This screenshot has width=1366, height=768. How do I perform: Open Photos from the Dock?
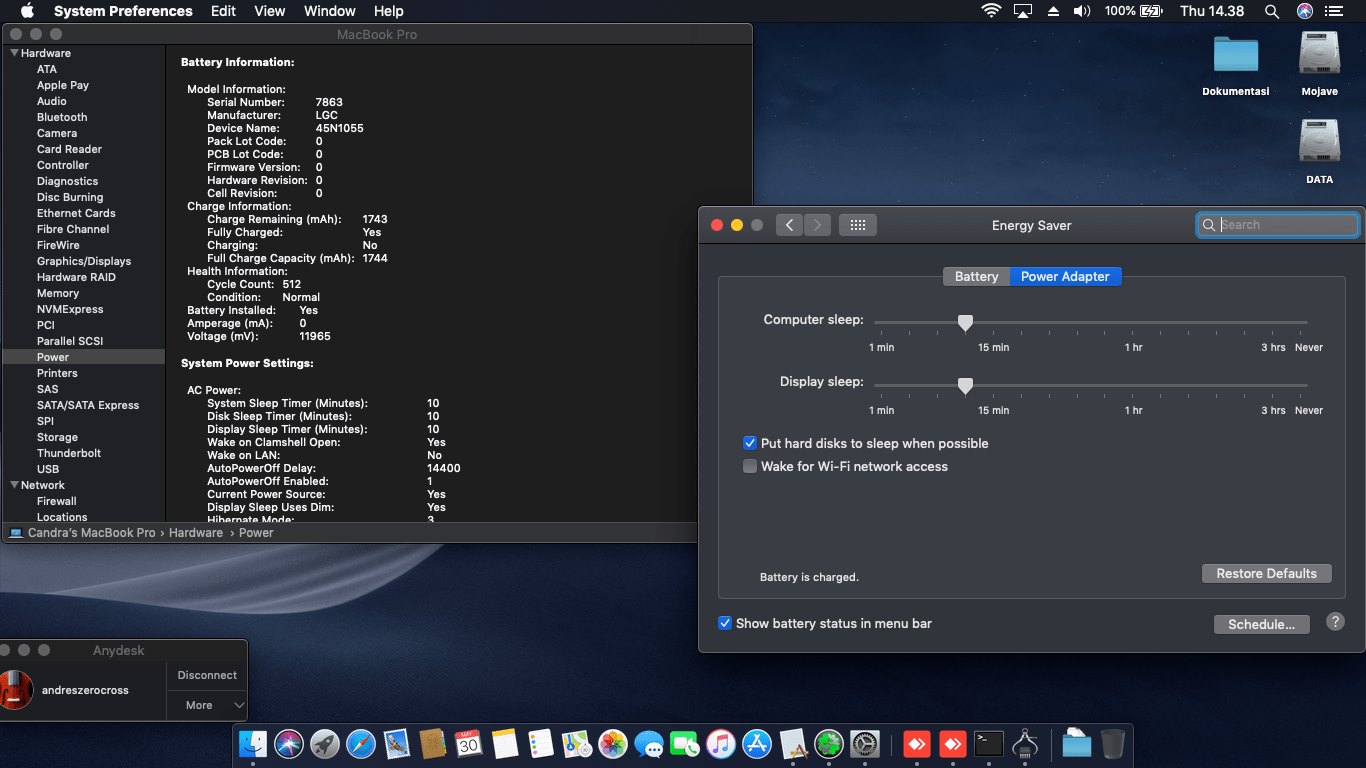(x=613, y=744)
